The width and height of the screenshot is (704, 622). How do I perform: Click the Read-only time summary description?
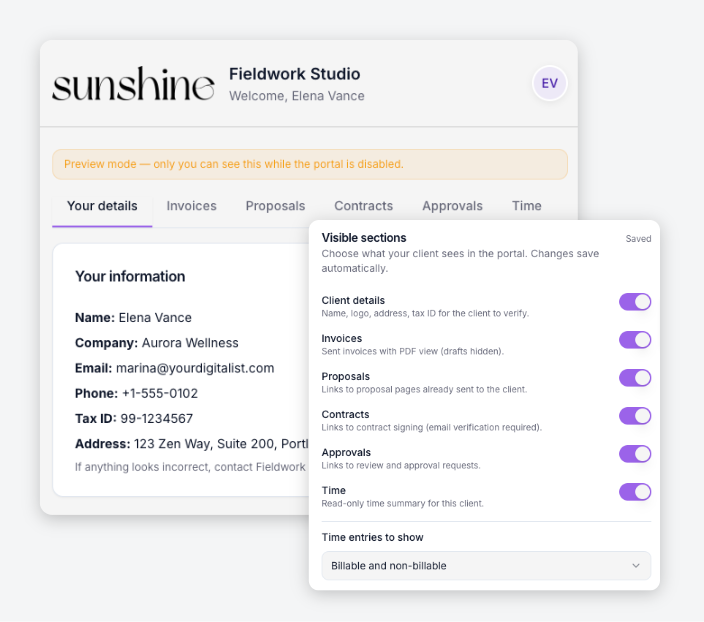coord(402,503)
